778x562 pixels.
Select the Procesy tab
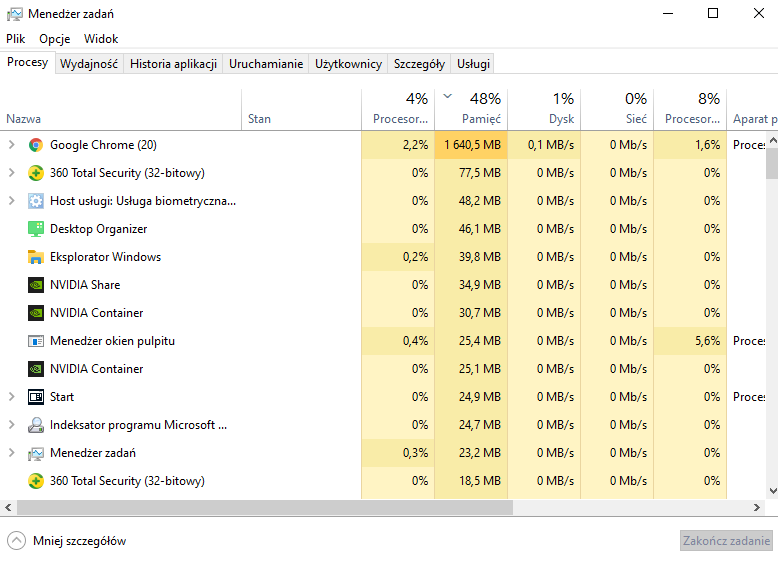click(x=27, y=62)
